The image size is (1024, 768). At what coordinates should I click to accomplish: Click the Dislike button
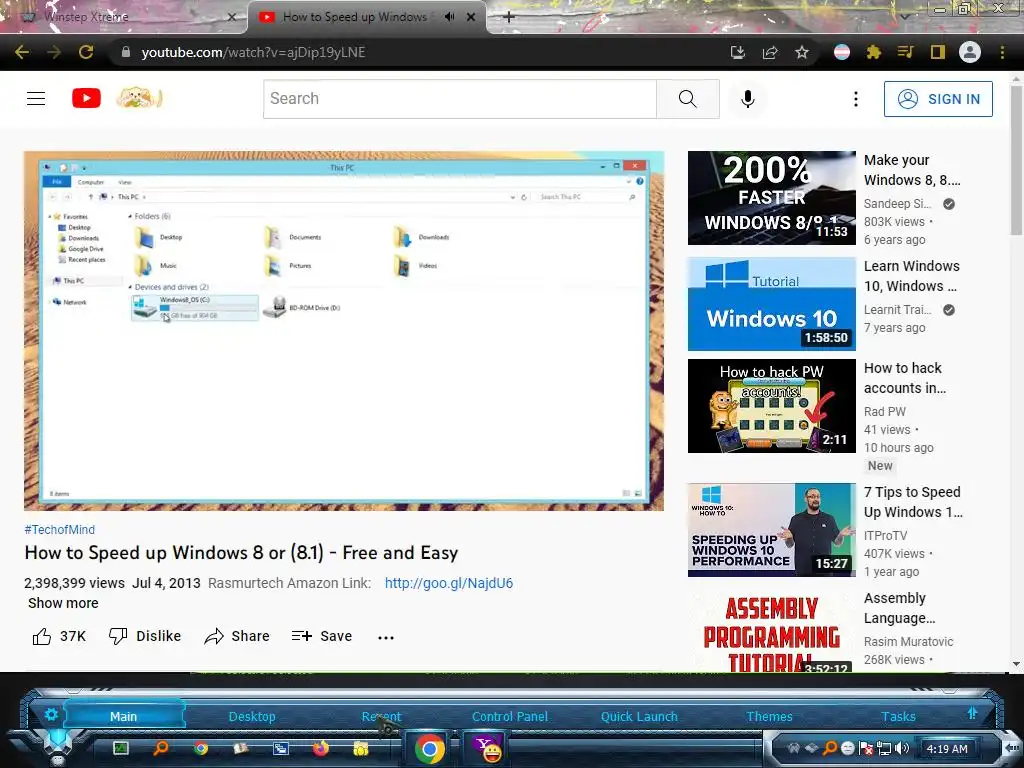pyautogui.click(x=145, y=636)
